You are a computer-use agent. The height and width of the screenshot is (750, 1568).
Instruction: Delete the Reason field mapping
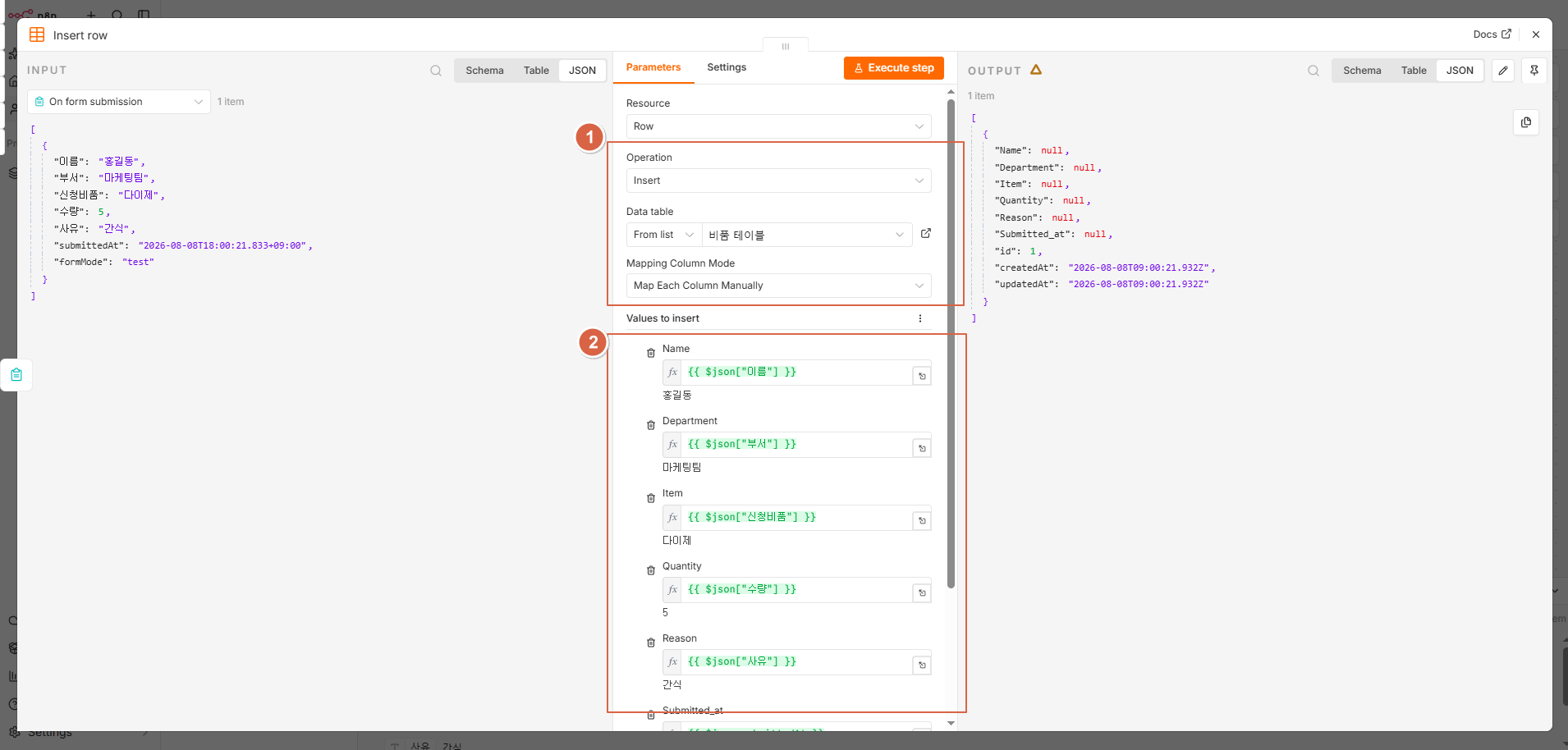click(651, 643)
